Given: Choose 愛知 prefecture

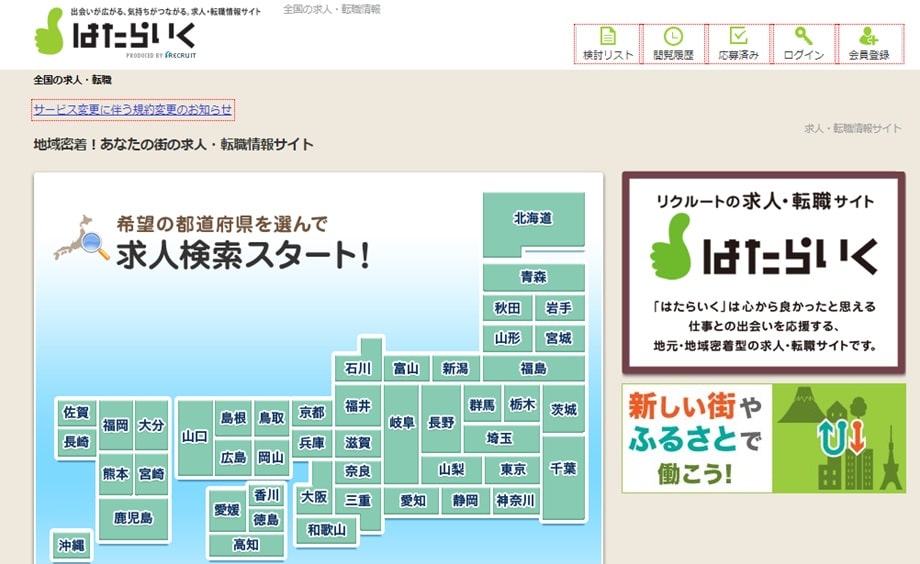Looking at the screenshot, I should point(413,501).
